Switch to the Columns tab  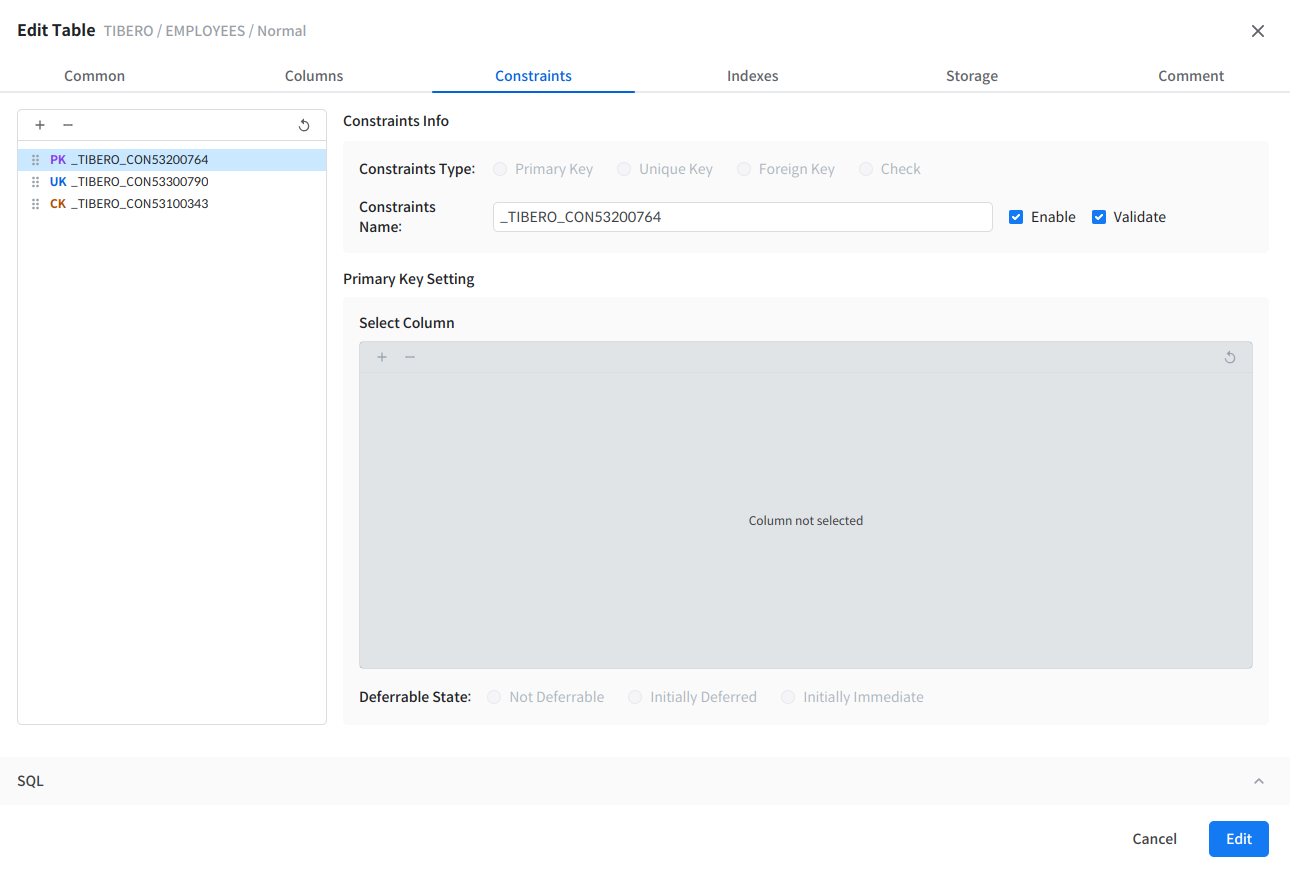click(314, 76)
